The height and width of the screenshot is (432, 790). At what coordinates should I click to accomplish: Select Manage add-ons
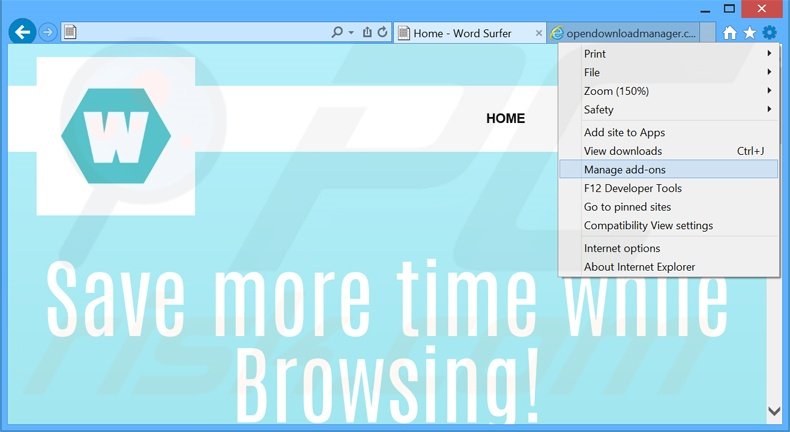coord(669,169)
